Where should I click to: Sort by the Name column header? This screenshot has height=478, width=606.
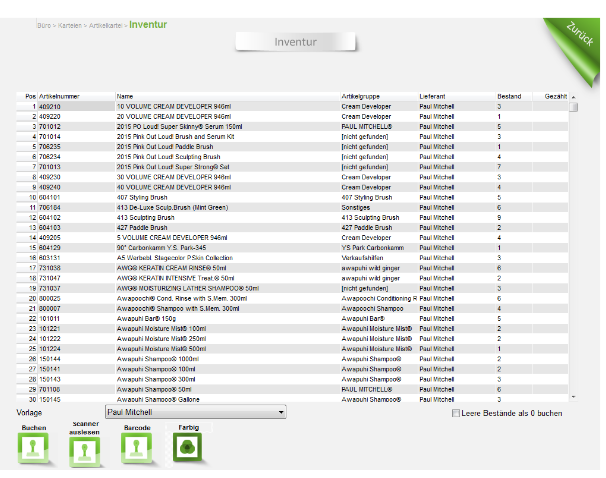[x=228, y=96]
